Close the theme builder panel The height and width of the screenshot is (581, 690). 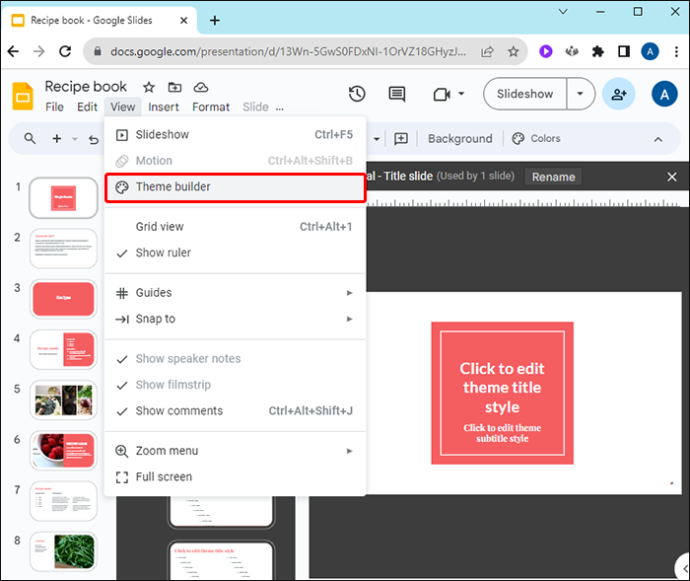pos(672,177)
